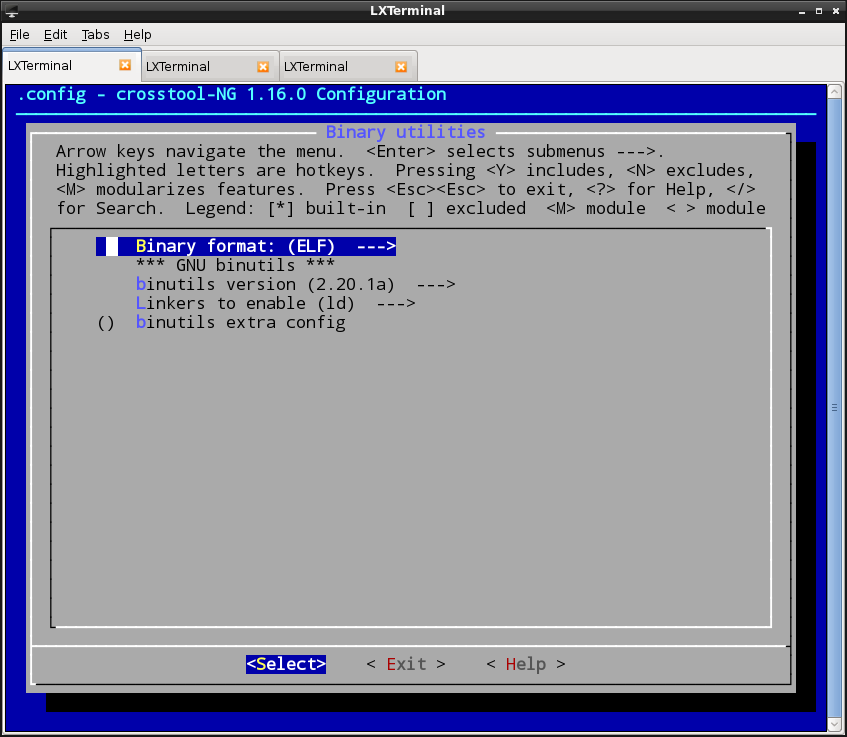Close the third LXTerminal tab
The height and width of the screenshot is (737, 847).
(401, 66)
